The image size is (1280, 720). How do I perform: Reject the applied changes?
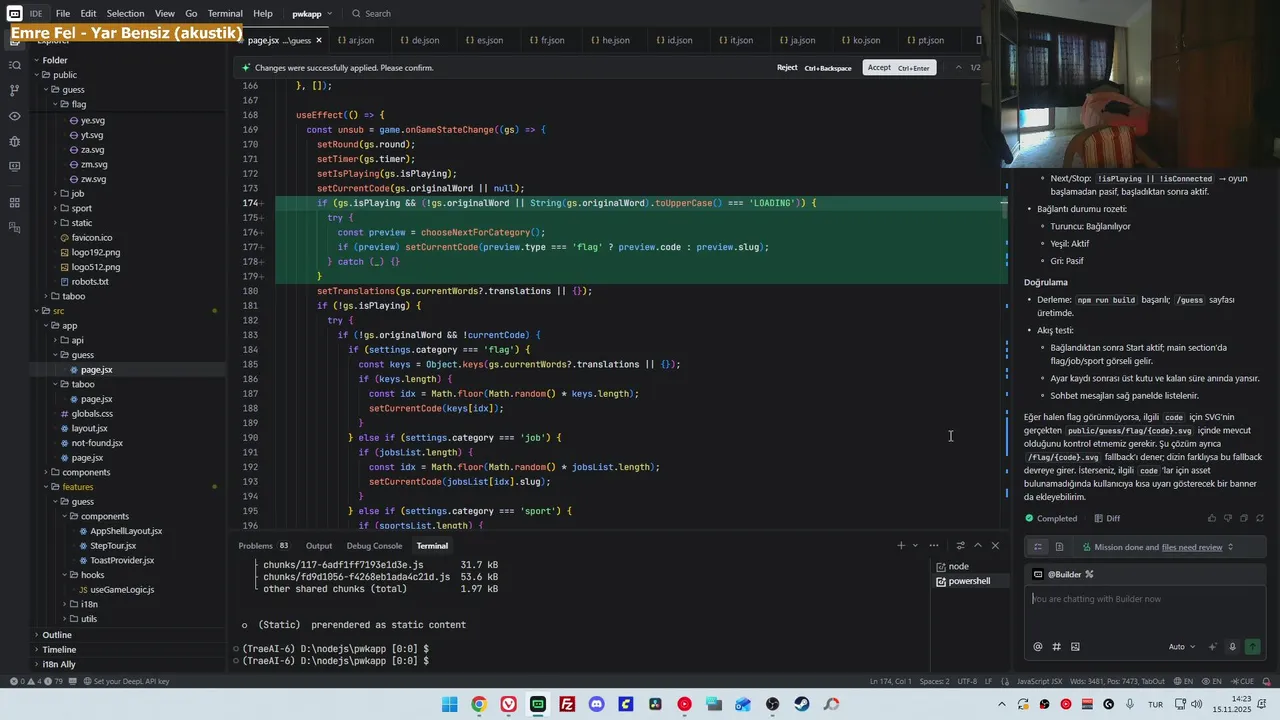pyautogui.click(x=814, y=68)
